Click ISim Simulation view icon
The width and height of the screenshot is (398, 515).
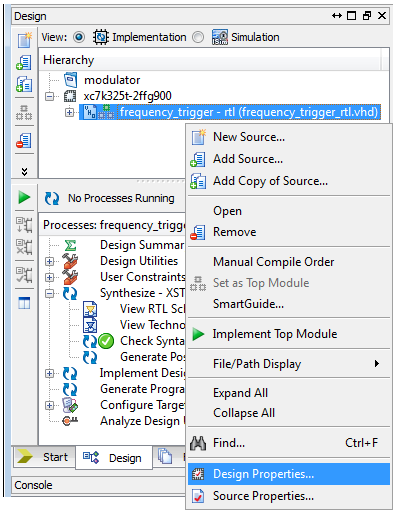pyautogui.click(x=220, y=37)
